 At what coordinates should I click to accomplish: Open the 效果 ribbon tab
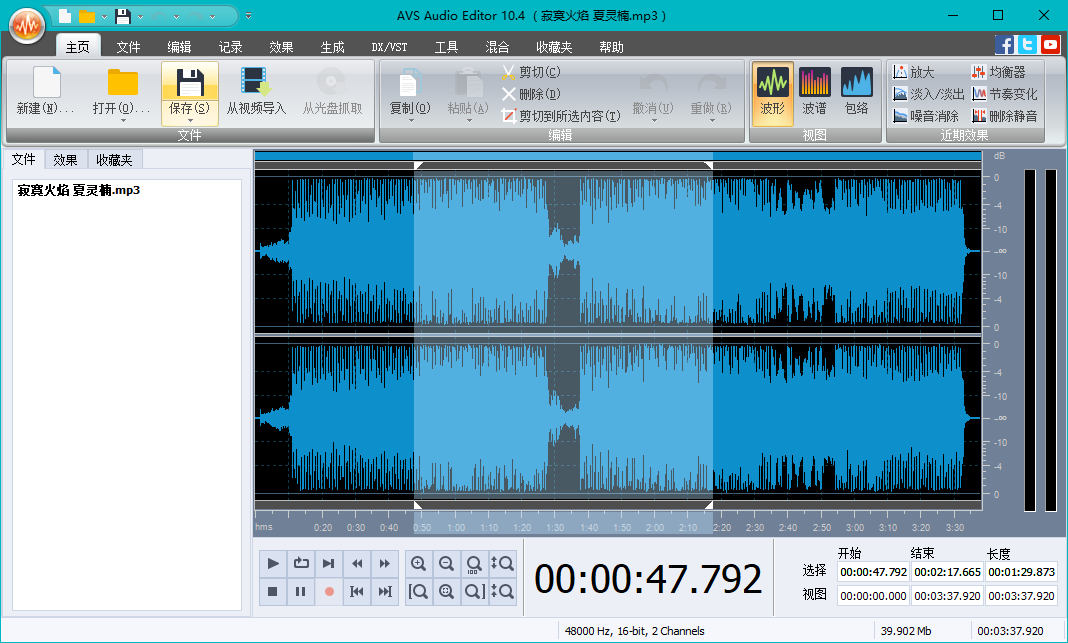click(x=281, y=47)
